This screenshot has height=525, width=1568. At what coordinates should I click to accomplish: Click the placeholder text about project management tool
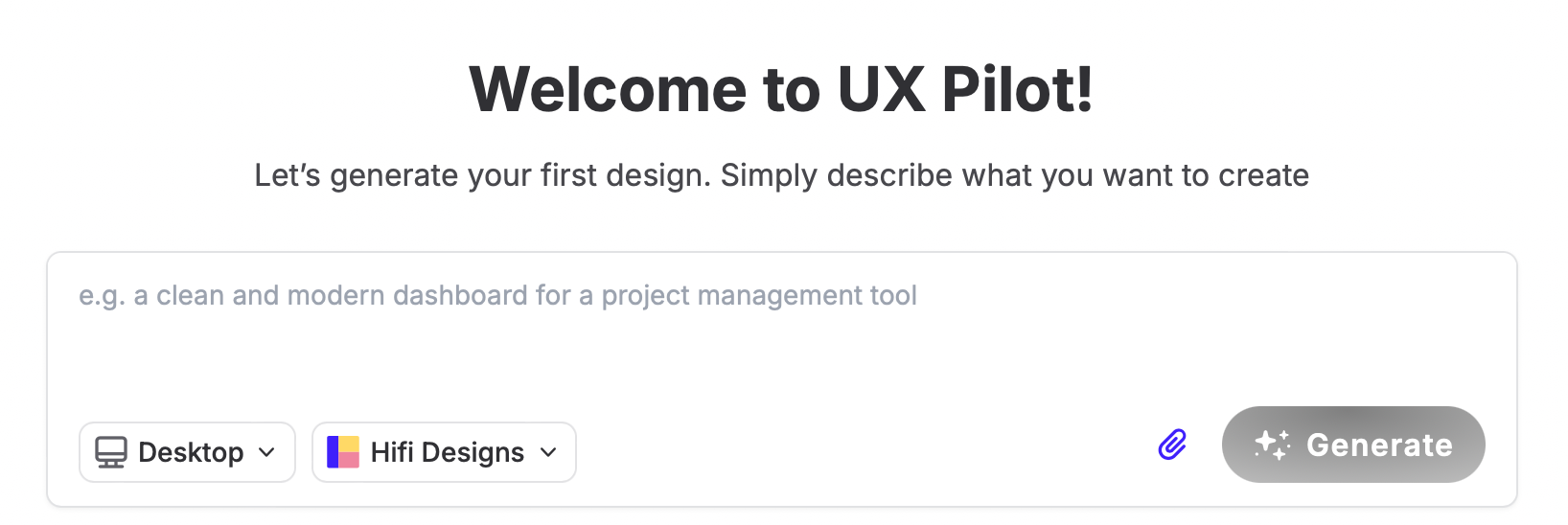(497, 296)
